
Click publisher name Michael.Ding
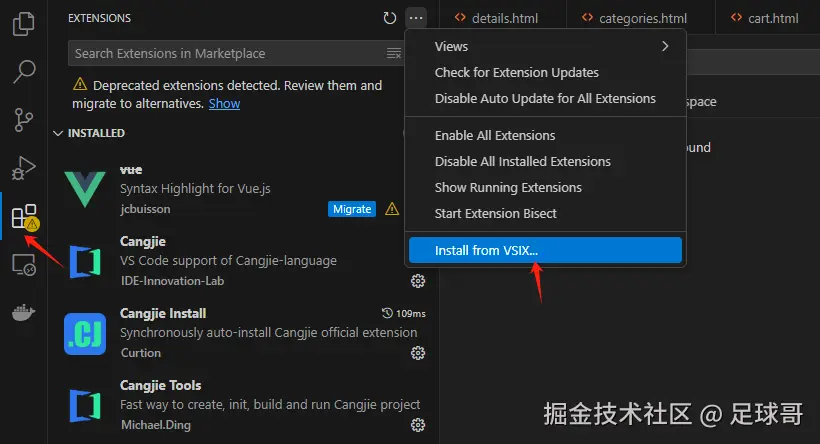pos(156,425)
